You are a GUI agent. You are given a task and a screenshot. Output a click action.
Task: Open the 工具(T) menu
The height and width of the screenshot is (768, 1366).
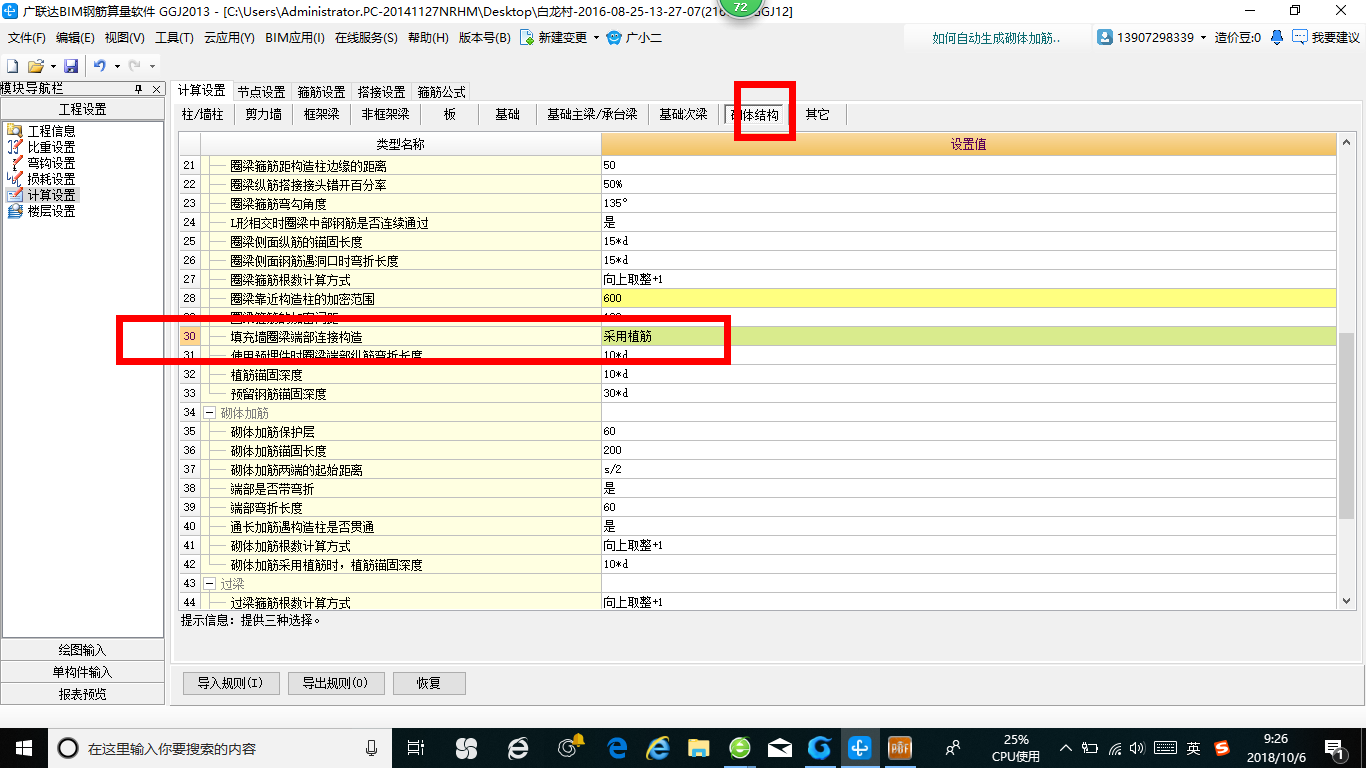[174, 37]
